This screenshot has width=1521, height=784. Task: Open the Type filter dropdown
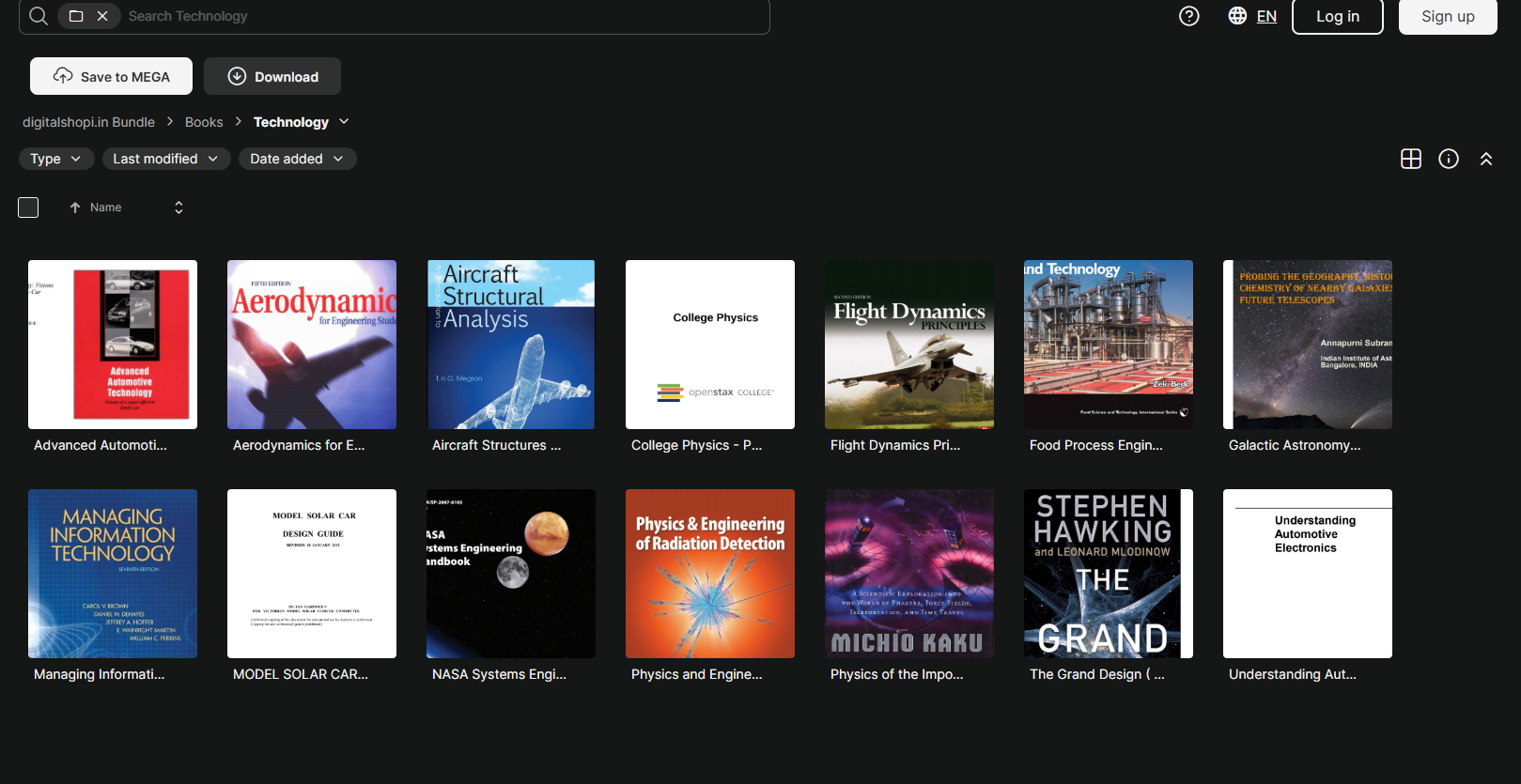click(56, 159)
